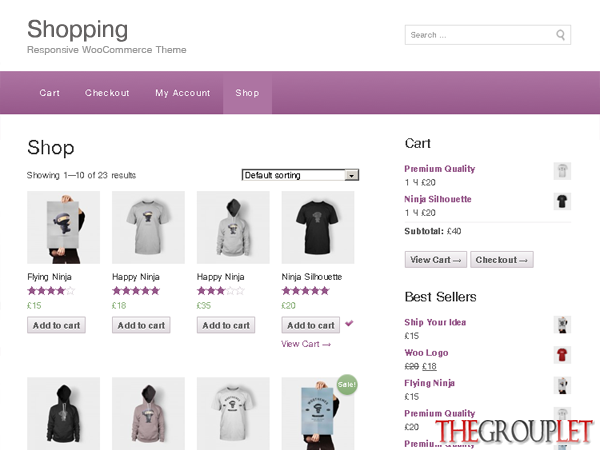Click £35 price under Happy Ninja hoodie
600x450 pixels.
coord(204,306)
